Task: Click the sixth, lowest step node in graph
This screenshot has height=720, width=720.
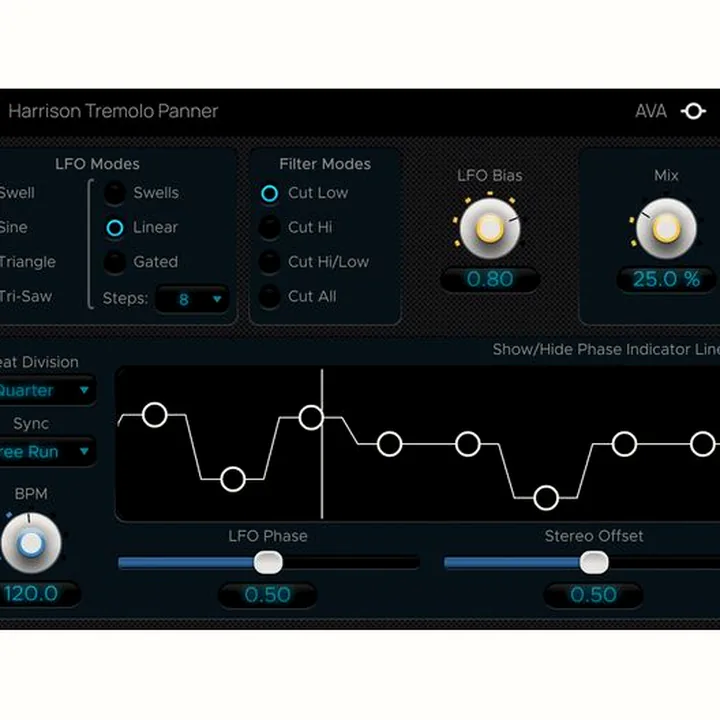Action: click(x=546, y=498)
